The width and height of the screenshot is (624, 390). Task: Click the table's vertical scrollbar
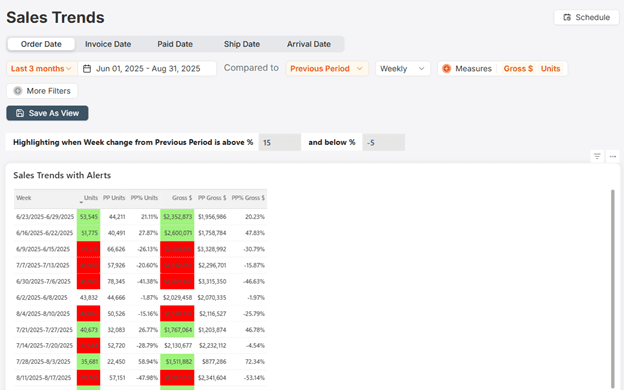coord(613,289)
